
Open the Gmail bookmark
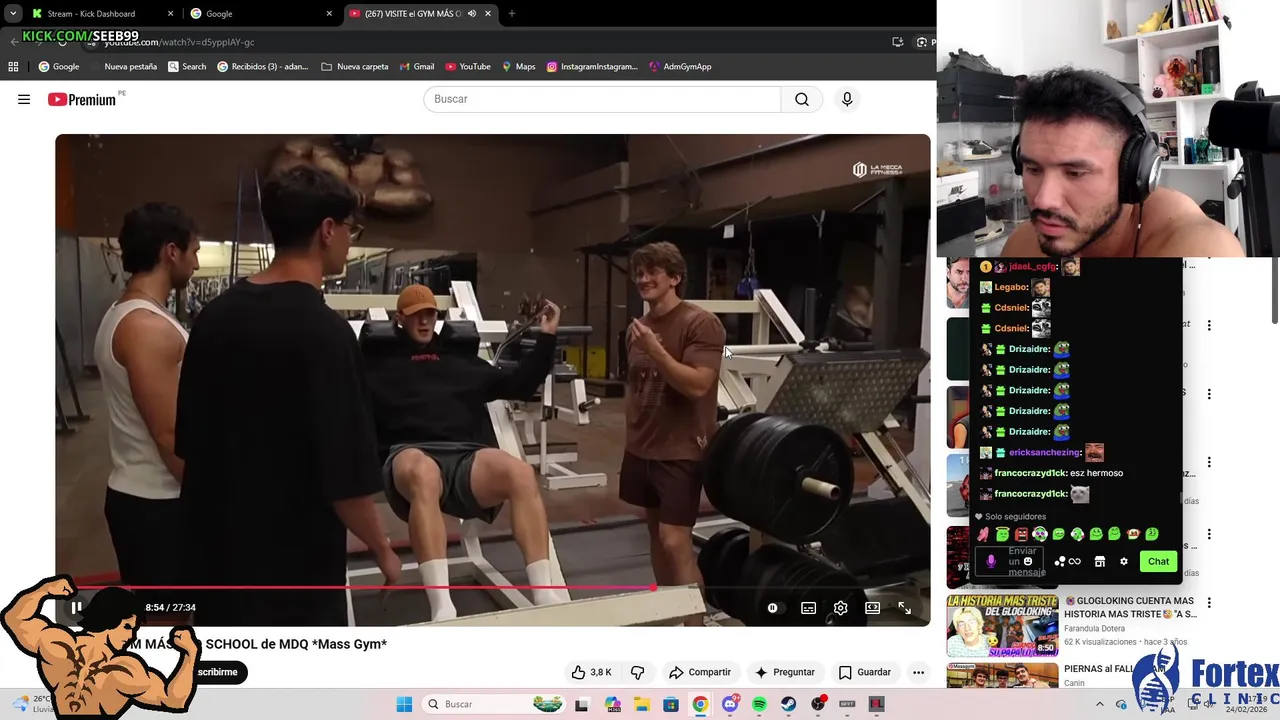(417, 67)
